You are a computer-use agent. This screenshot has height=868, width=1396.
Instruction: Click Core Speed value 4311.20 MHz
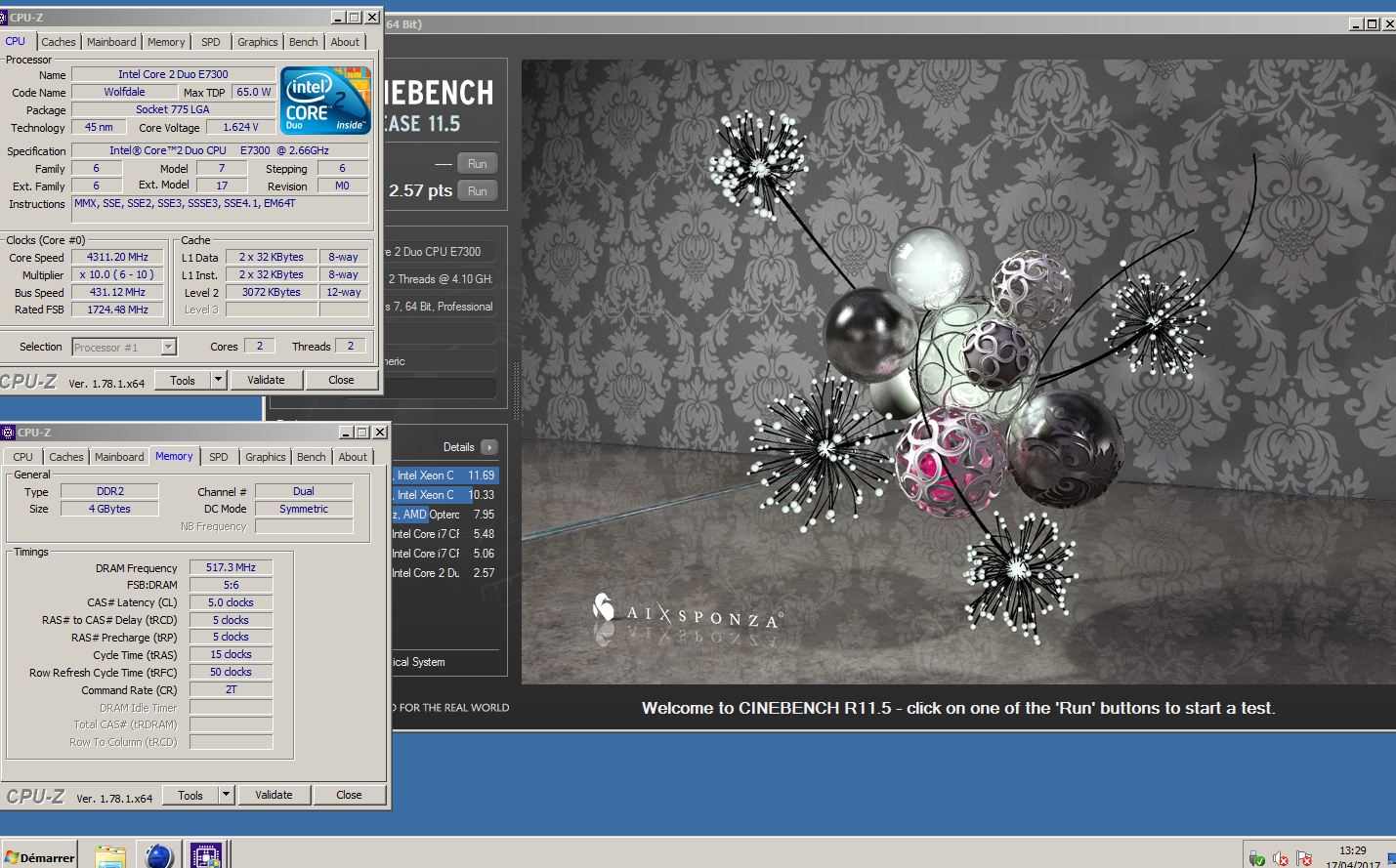tap(117, 257)
